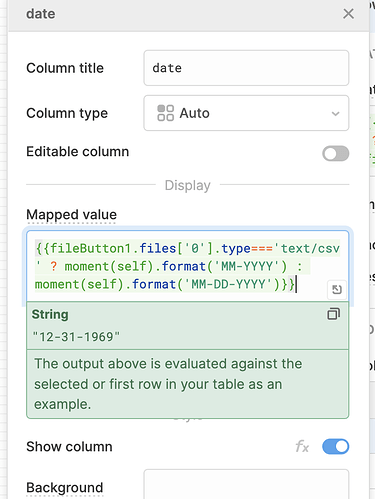The width and height of the screenshot is (375, 499).
Task: Click the Show column label
Action: 69,447
